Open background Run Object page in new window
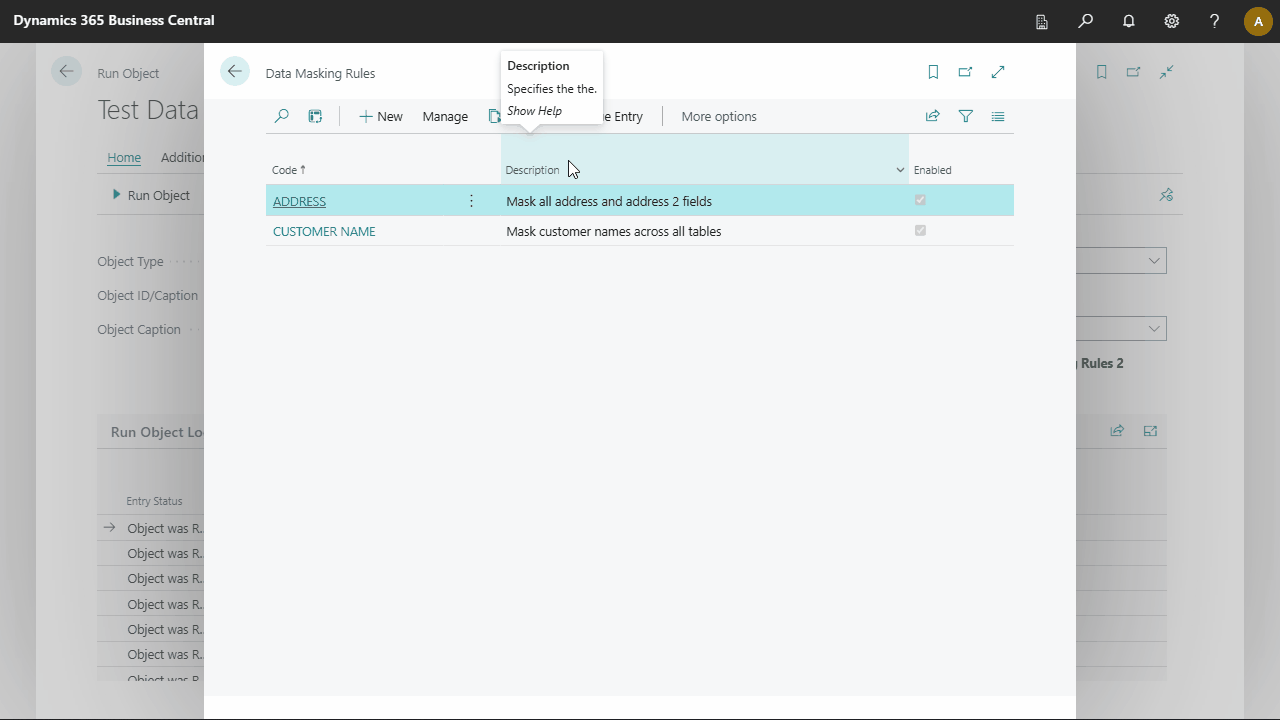The image size is (1280, 720). [1133, 72]
